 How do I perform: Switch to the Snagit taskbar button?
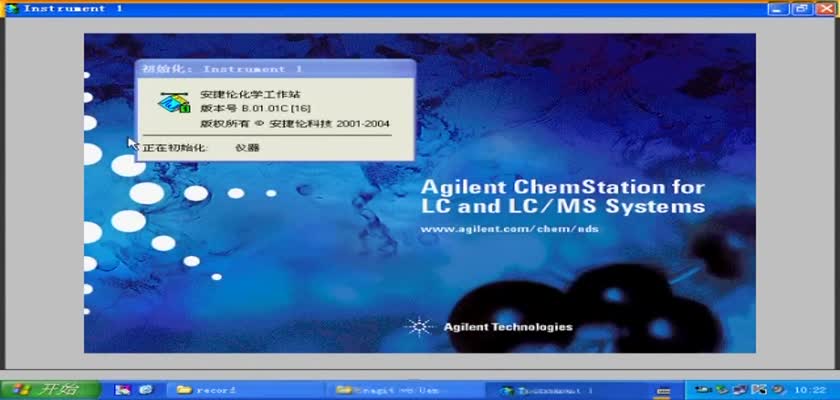click(404, 390)
